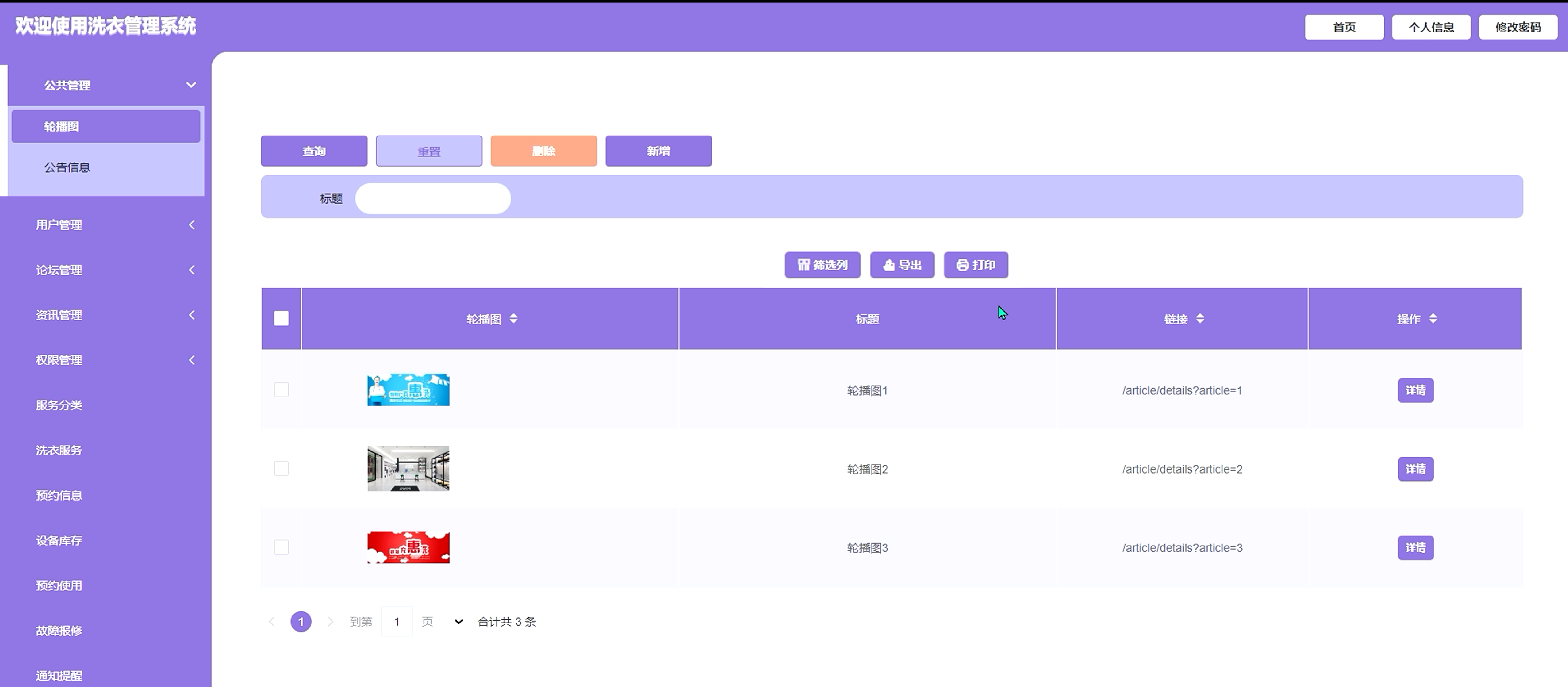Go to previous page arrow in pagination
Viewport: 1568px width, 687px height.
[272, 621]
